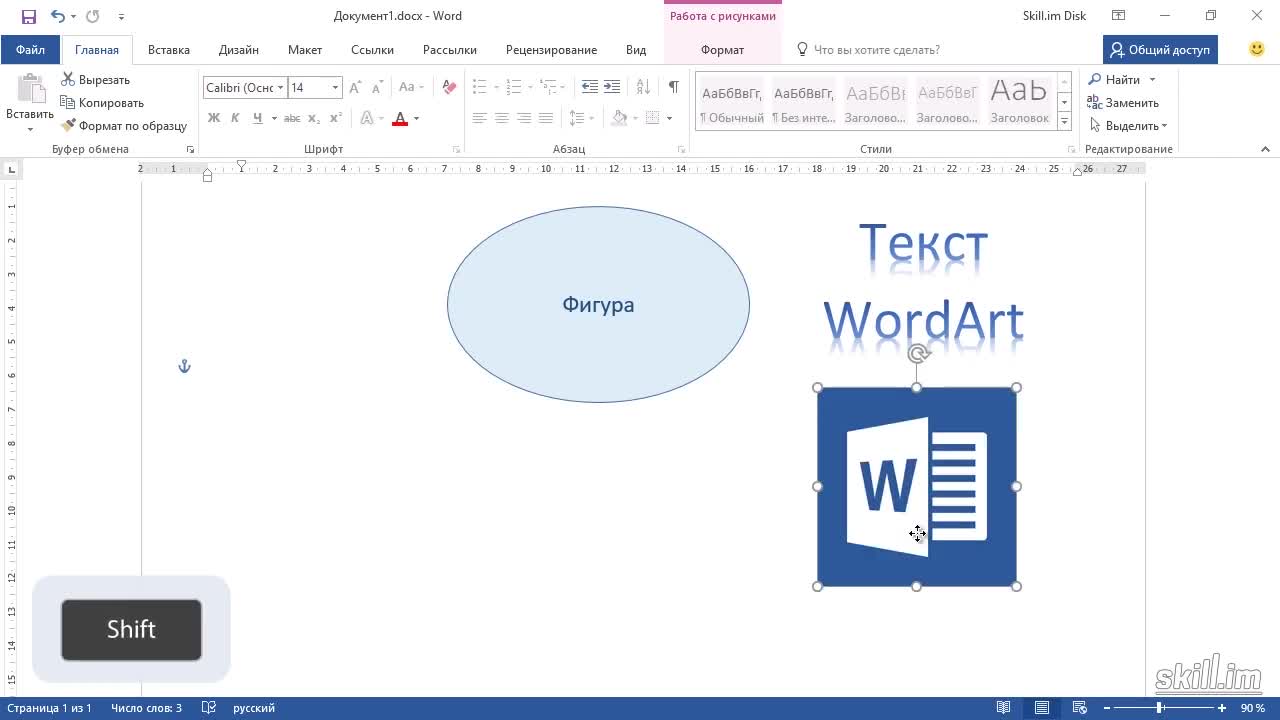Expand the font color dropdown arrow
Image resolution: width=1280 pixels, height=720 pixels.
pos(416,118)
